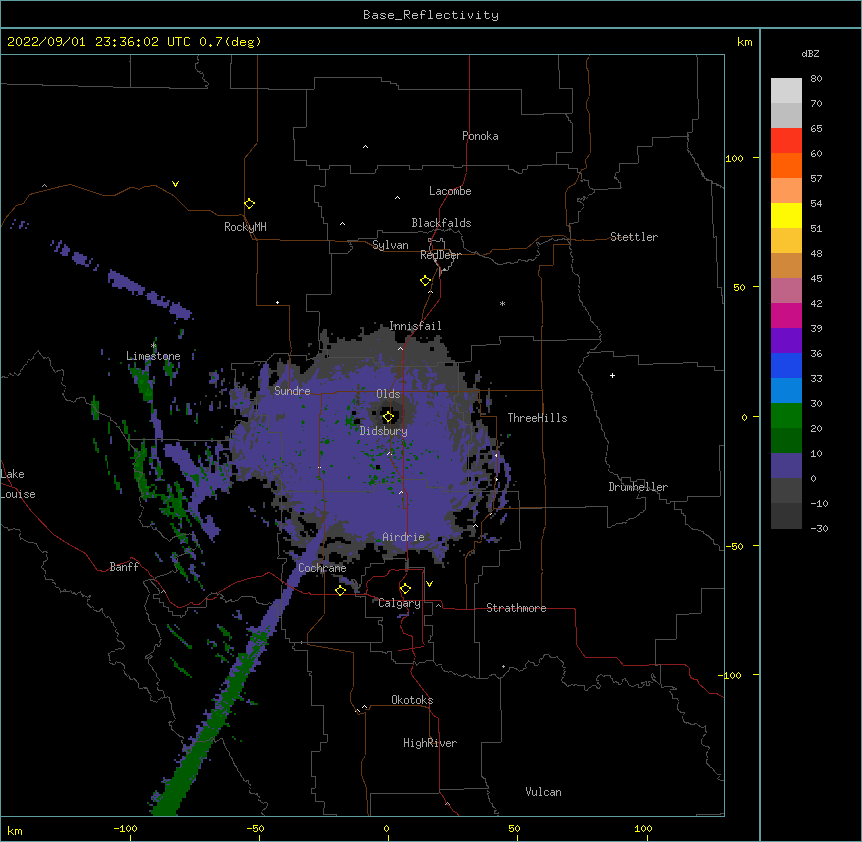Select the Sundre city label
The height and width of the screenshot is (842, 862).
tap(292, 391)
